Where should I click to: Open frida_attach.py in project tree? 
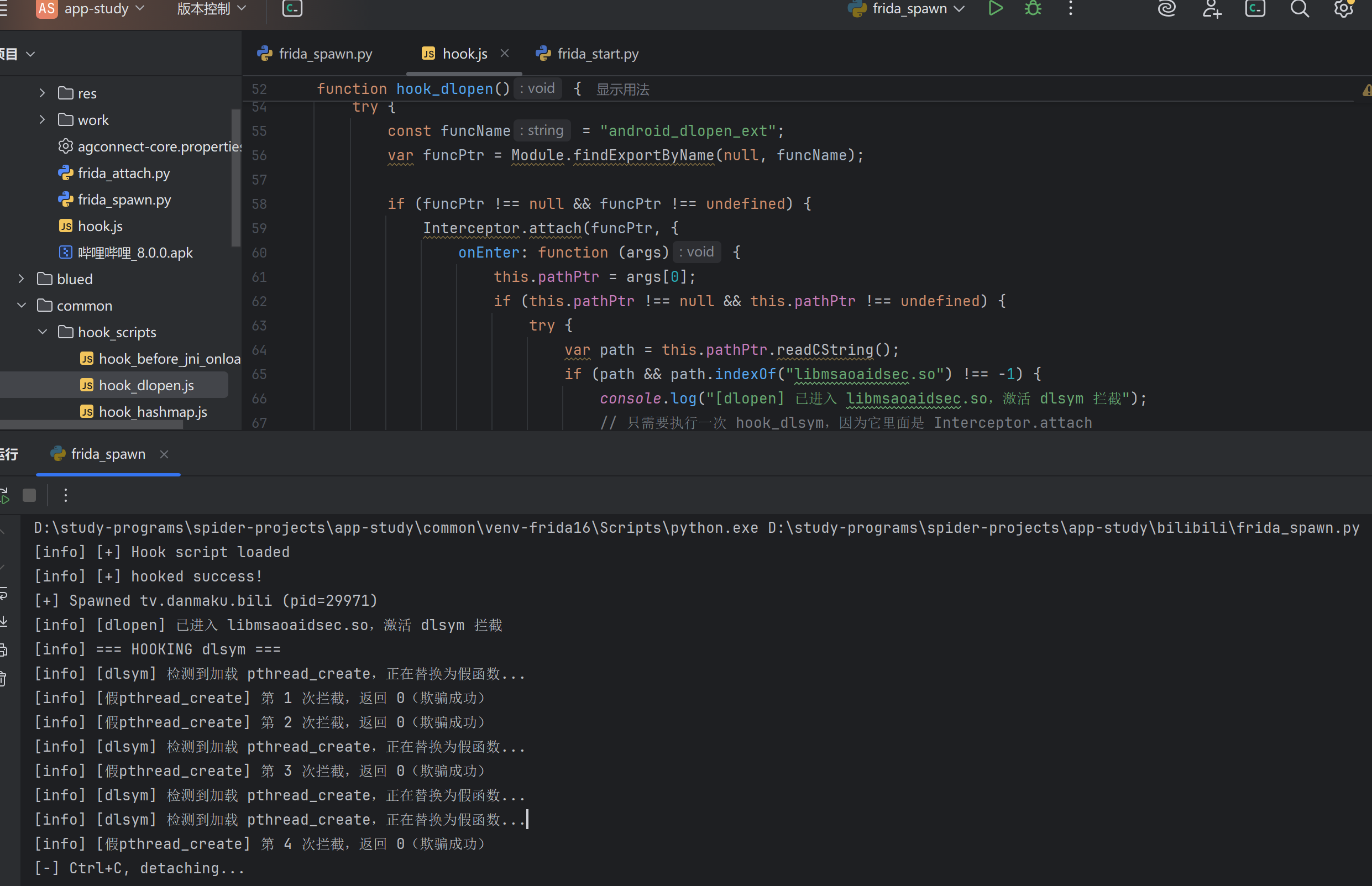coord(114,173)
